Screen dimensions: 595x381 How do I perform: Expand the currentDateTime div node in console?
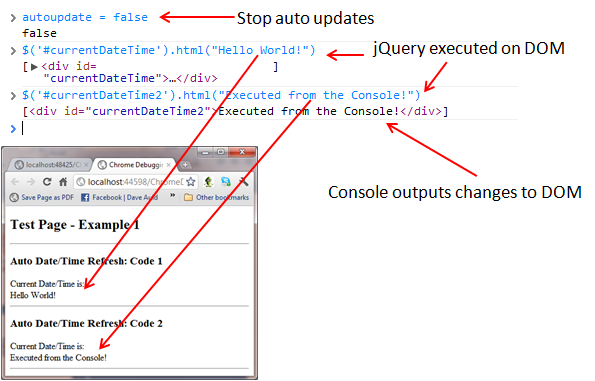click(34, 67)
